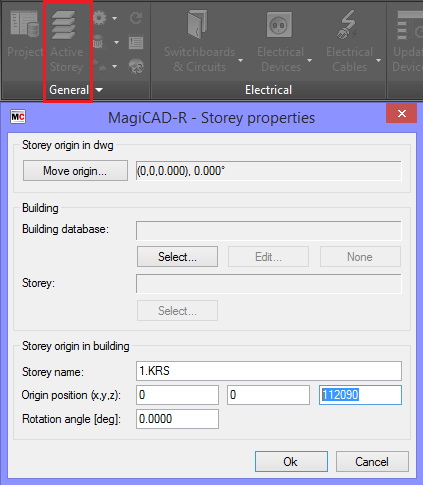Open the Switchboards & Circuits dropdown arrow
The height and width of the screenshot is (485, 423).
(x=240, y=60)
